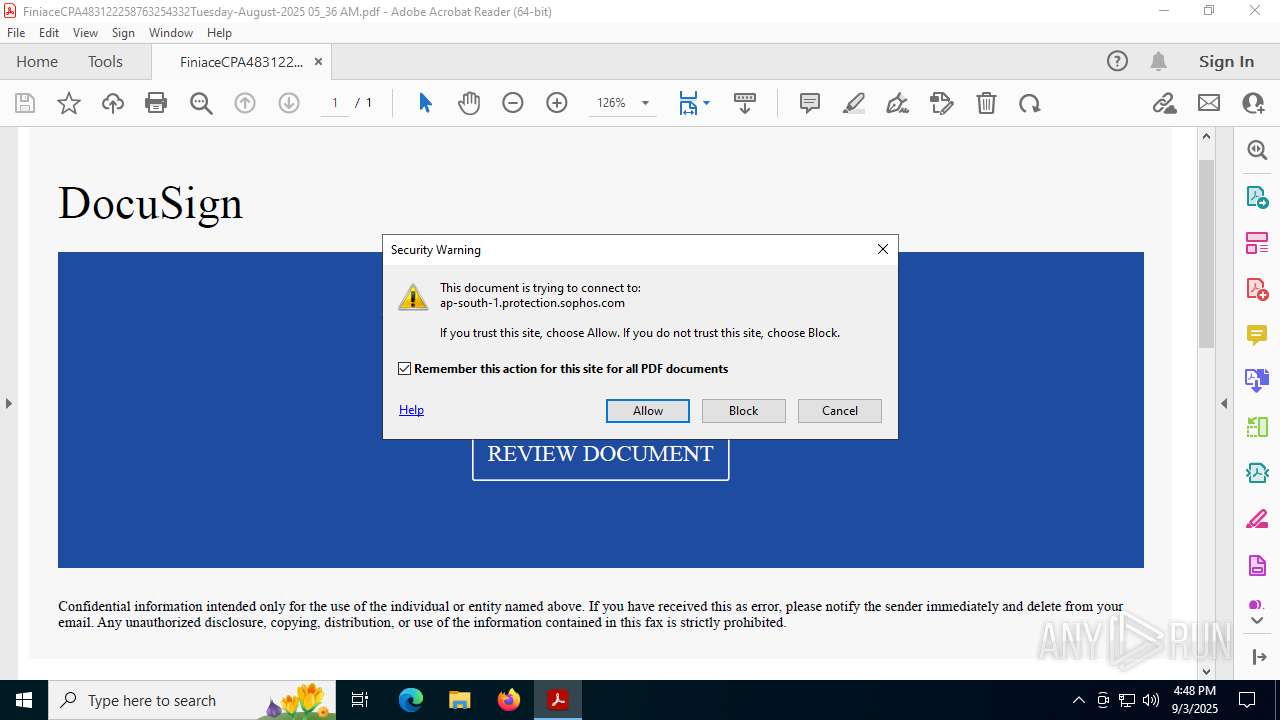Open the zoom level dropdown
Viewport: 1280px width, 720px height.
(645, 103)
